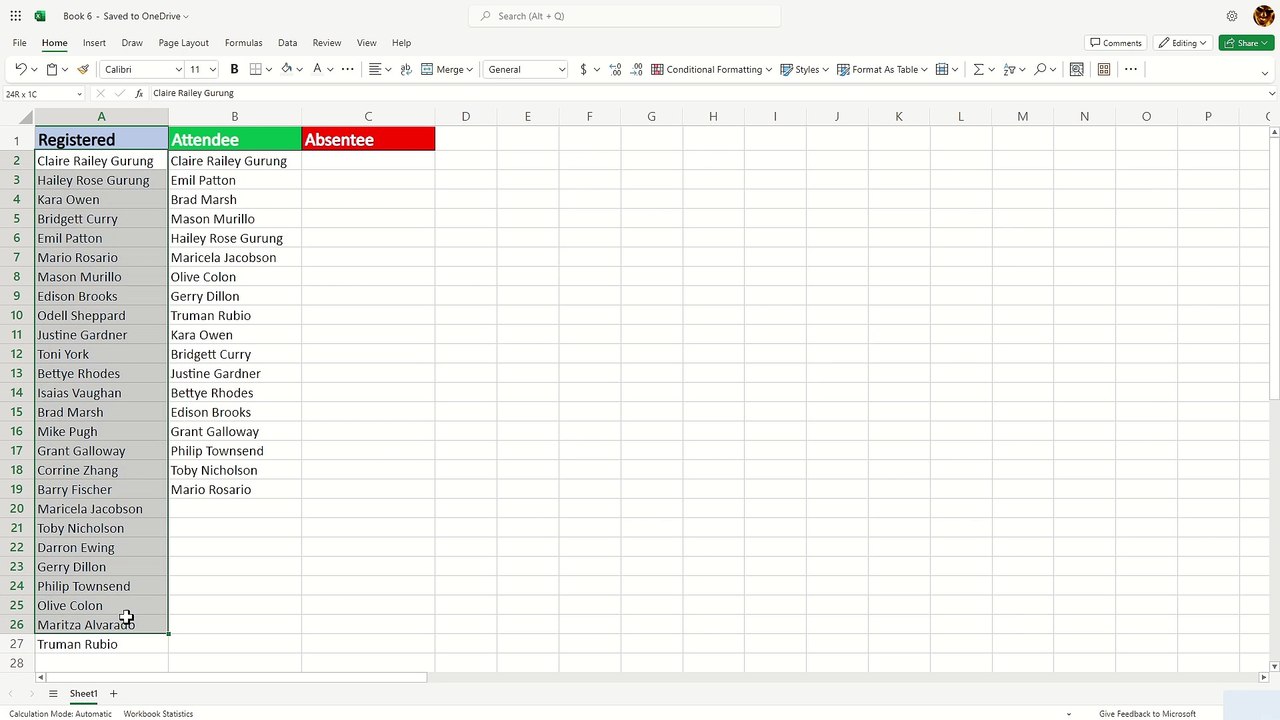Open the Undo history dropdown arrow
Viewport: 1280px width, 720px height.
coord(34,69)
